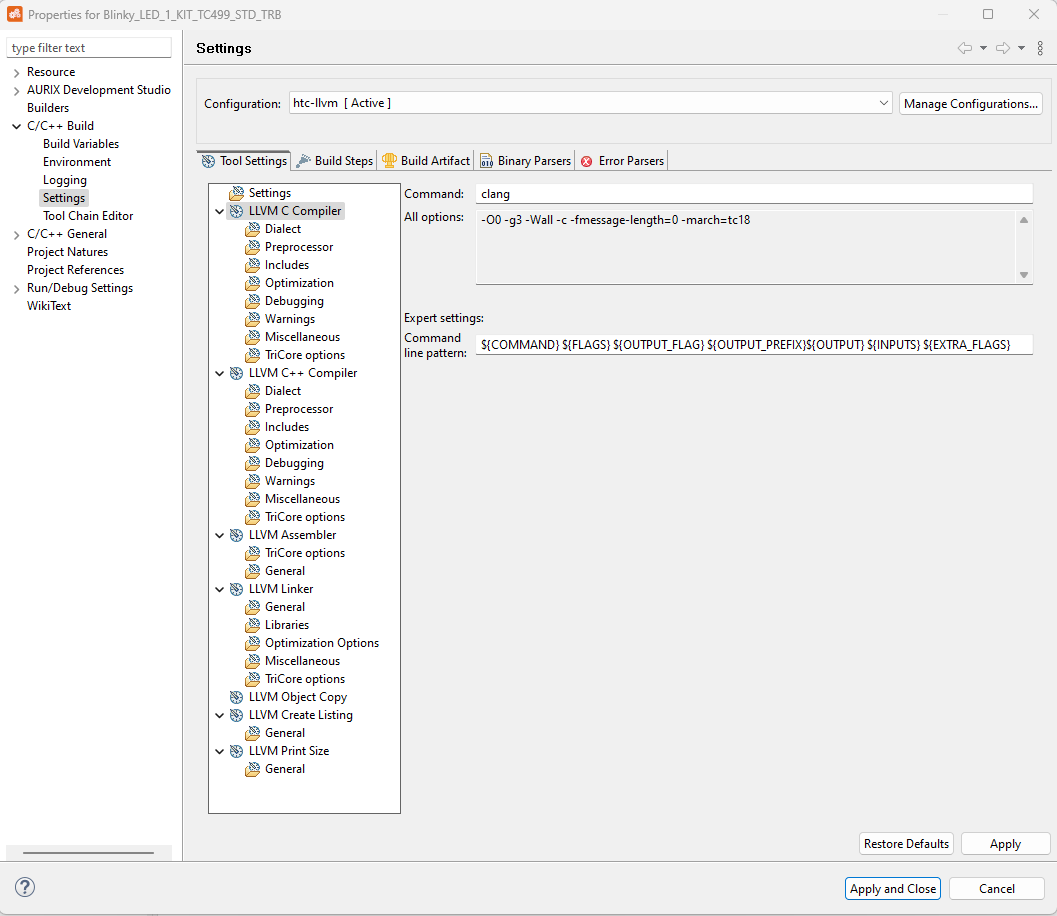
Task: Click the LLVM Object Copy tool icon
Action: point(236,697)
